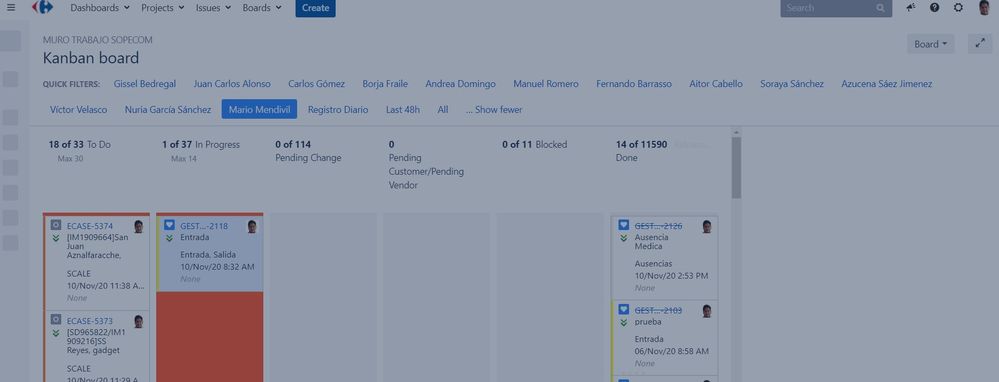Viewport: 999px width, 382px height.
Task: Toggle the Borja Fraile quick filter
Action: point(385,84)
